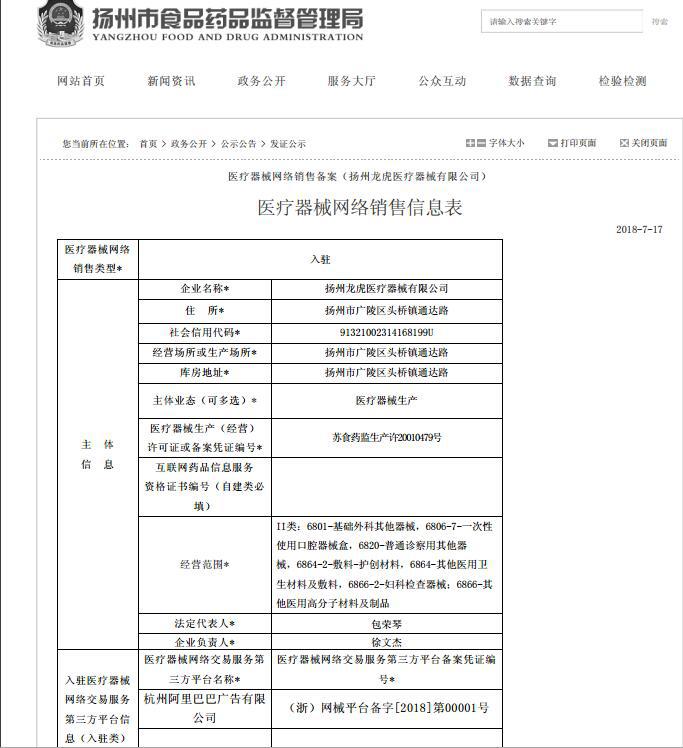Open the 网站首页 menu item
This screenshot has width=683, height=748.
click(x=81, y=81)
